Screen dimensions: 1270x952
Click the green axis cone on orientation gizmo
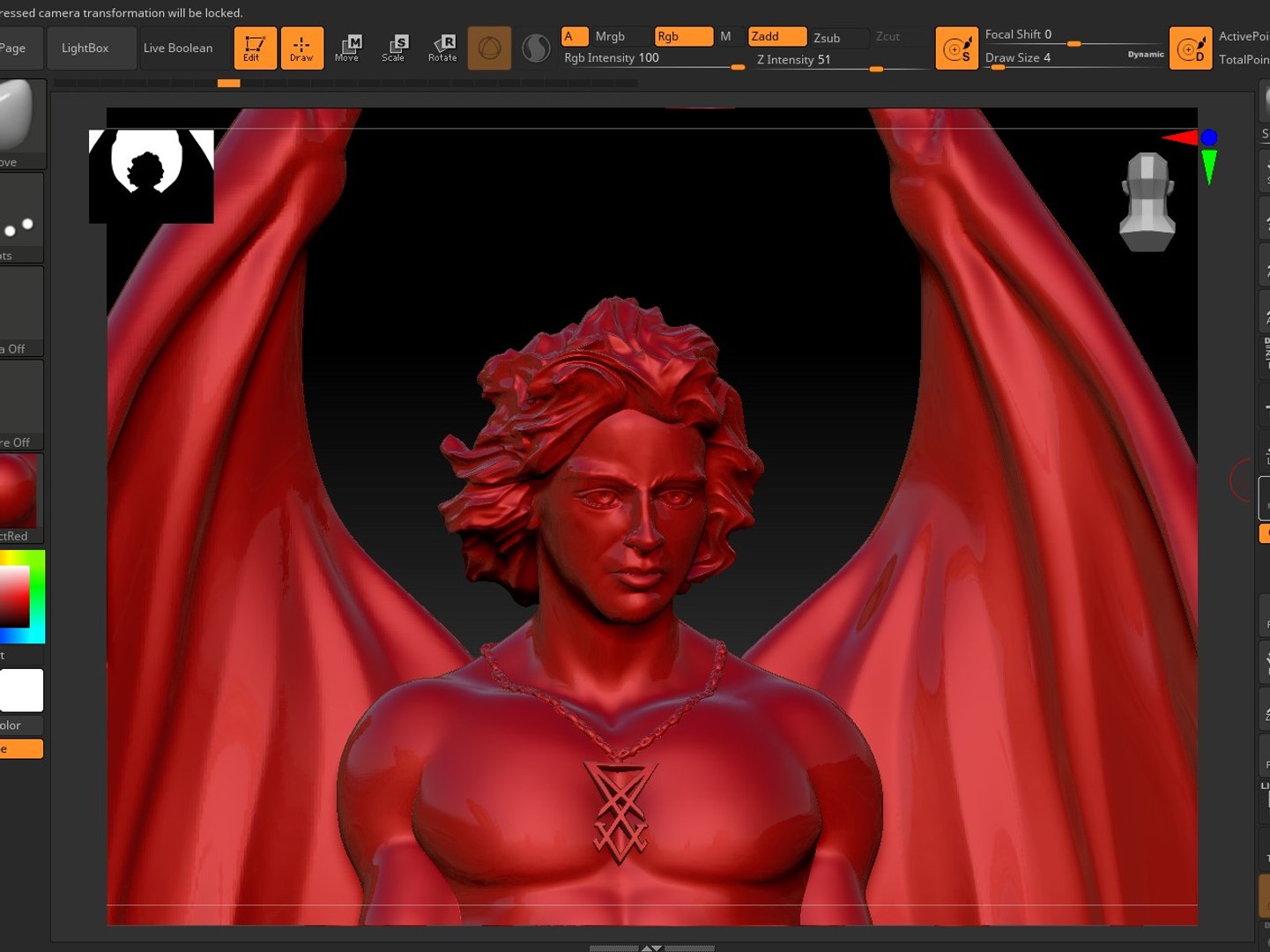point(1209,167)
